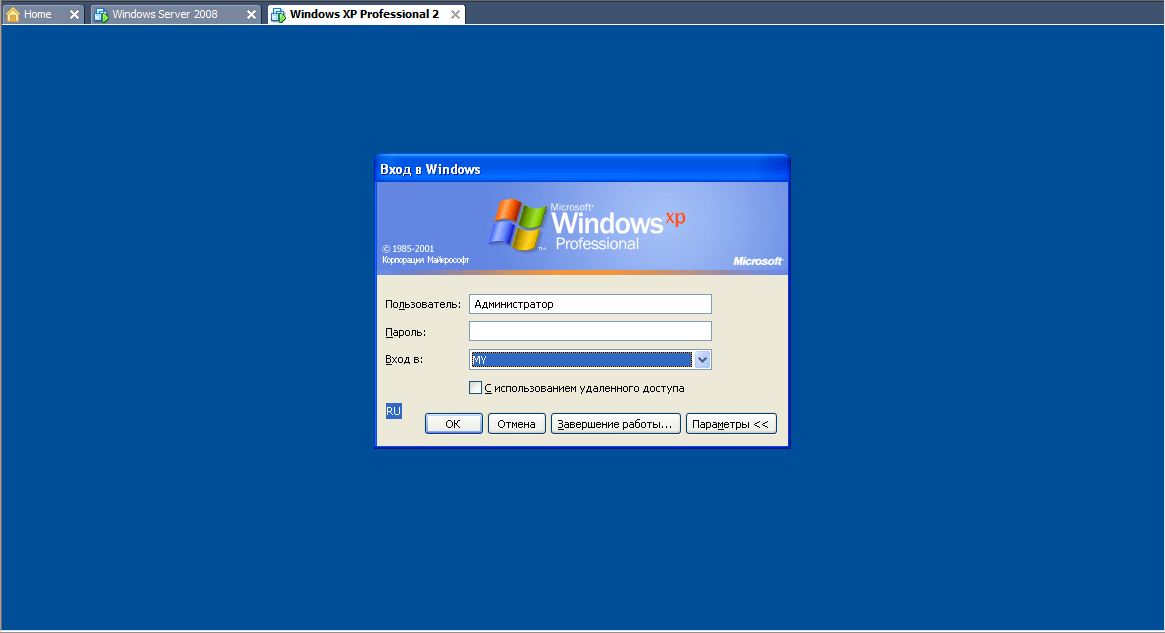Confirm login with the OK button
The image size is (1165, 633).
(x=453, y=423)
